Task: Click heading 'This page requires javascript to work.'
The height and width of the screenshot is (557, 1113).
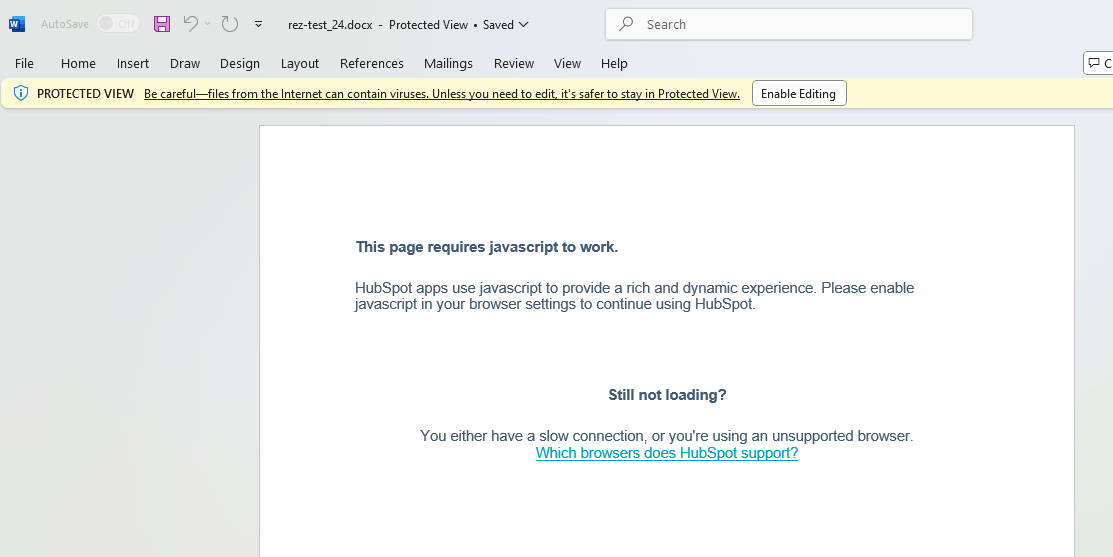Action: tap(487, 247)
